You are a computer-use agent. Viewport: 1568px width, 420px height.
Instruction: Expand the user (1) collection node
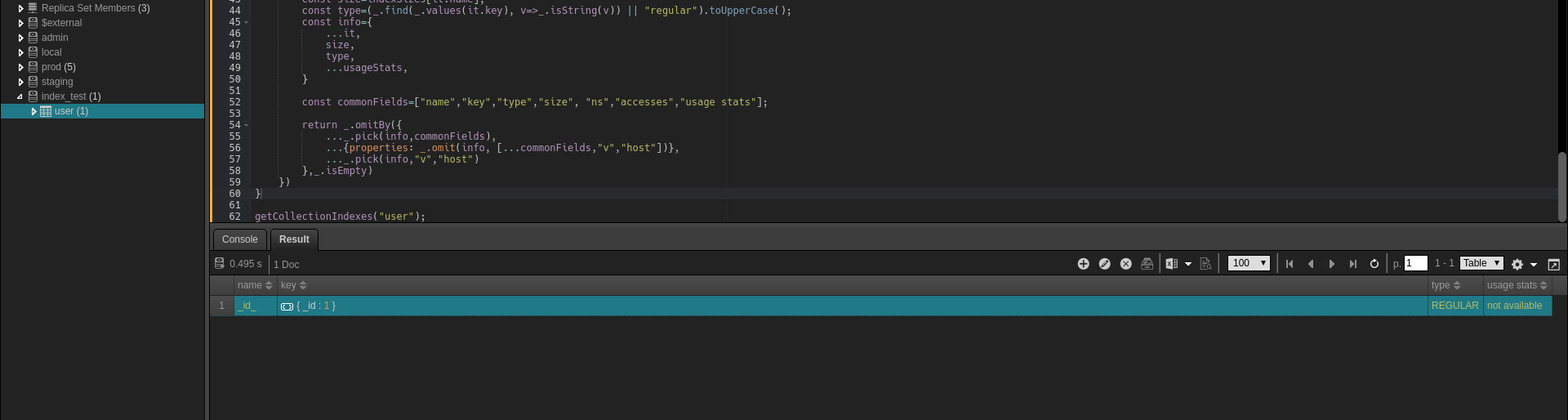pyautogui.click(x=33, y=111)
